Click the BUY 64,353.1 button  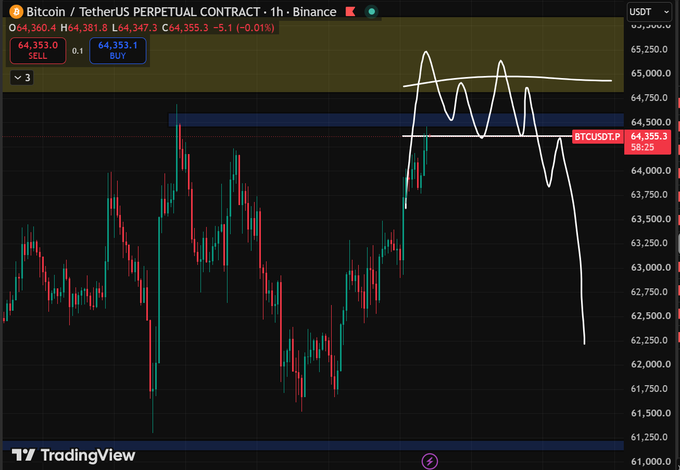click(118, 50)
